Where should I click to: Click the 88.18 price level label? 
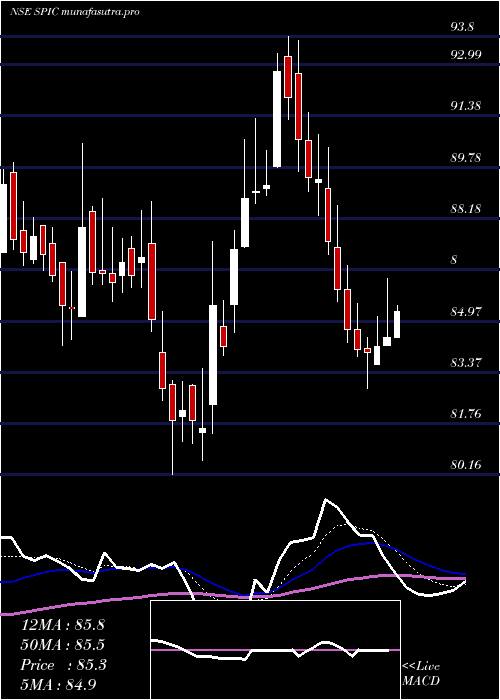coord(466,209)
